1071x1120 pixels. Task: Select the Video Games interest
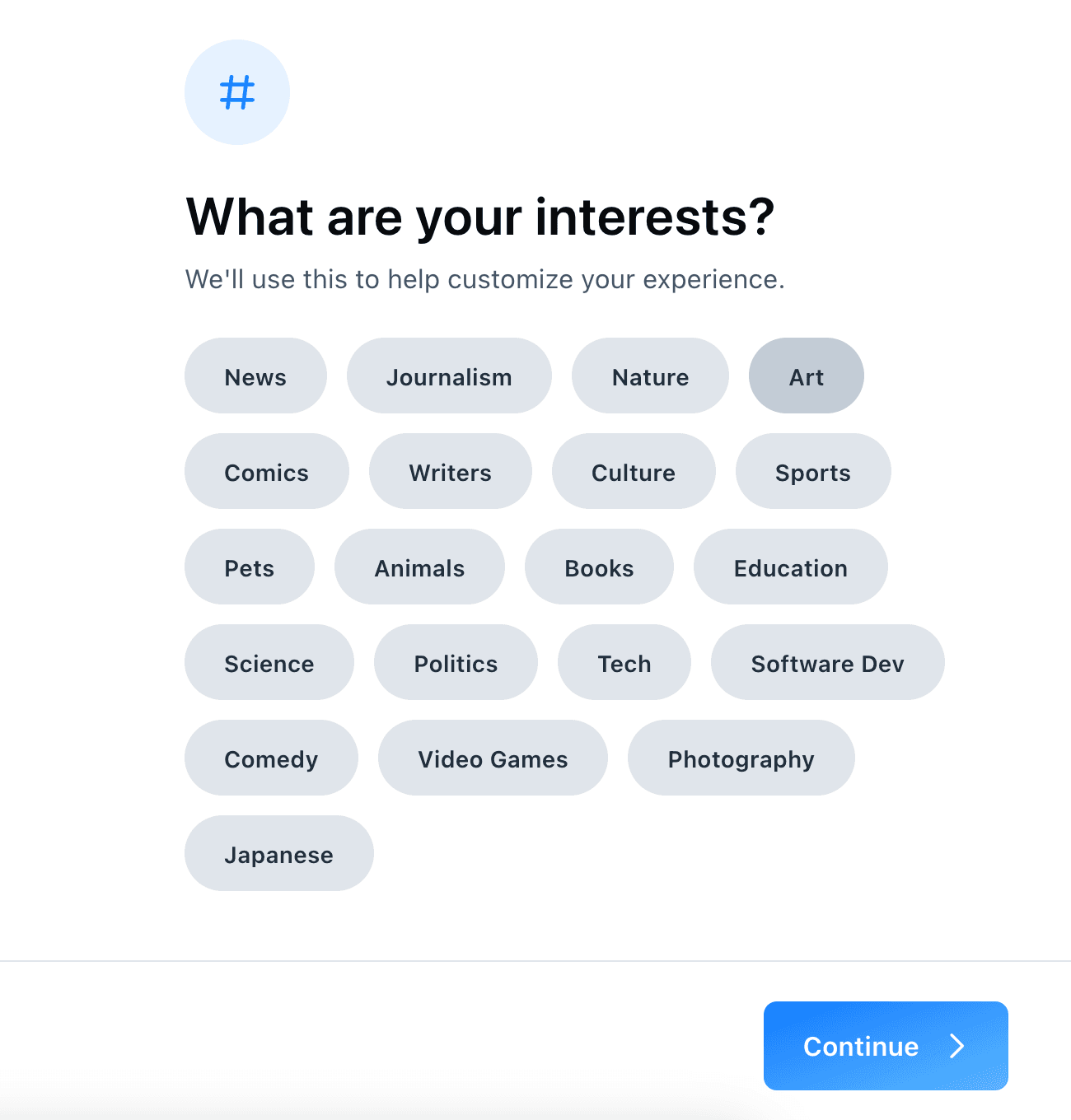pyautogui.click(x=493, y=758)
